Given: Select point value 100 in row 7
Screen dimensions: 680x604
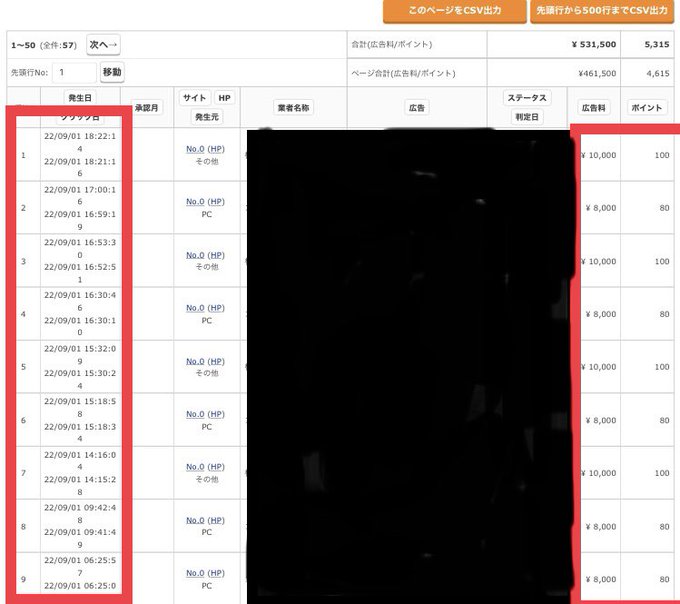Looking at the screenshot, I should 662,473.
